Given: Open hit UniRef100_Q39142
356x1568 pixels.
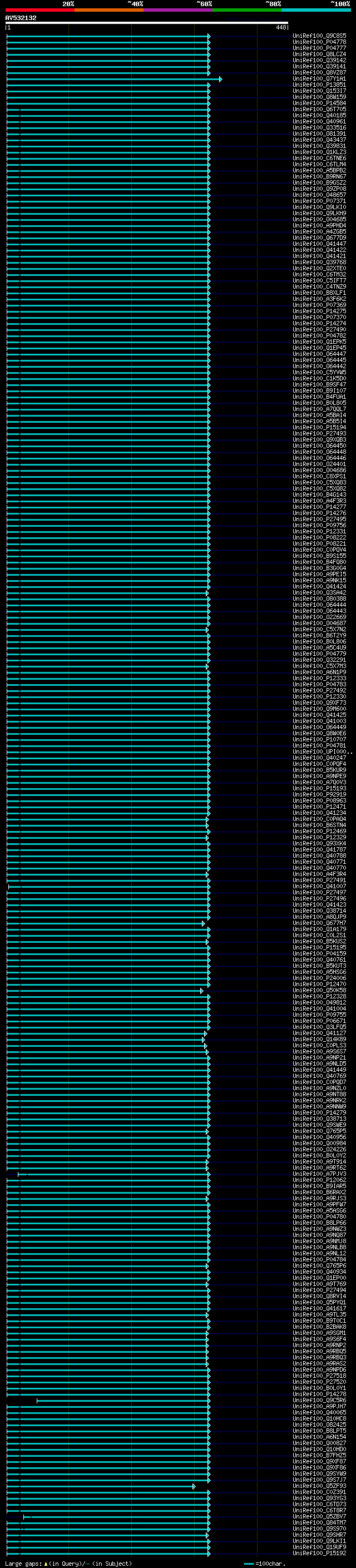Looking at the screenshot, I should (319, 60).
